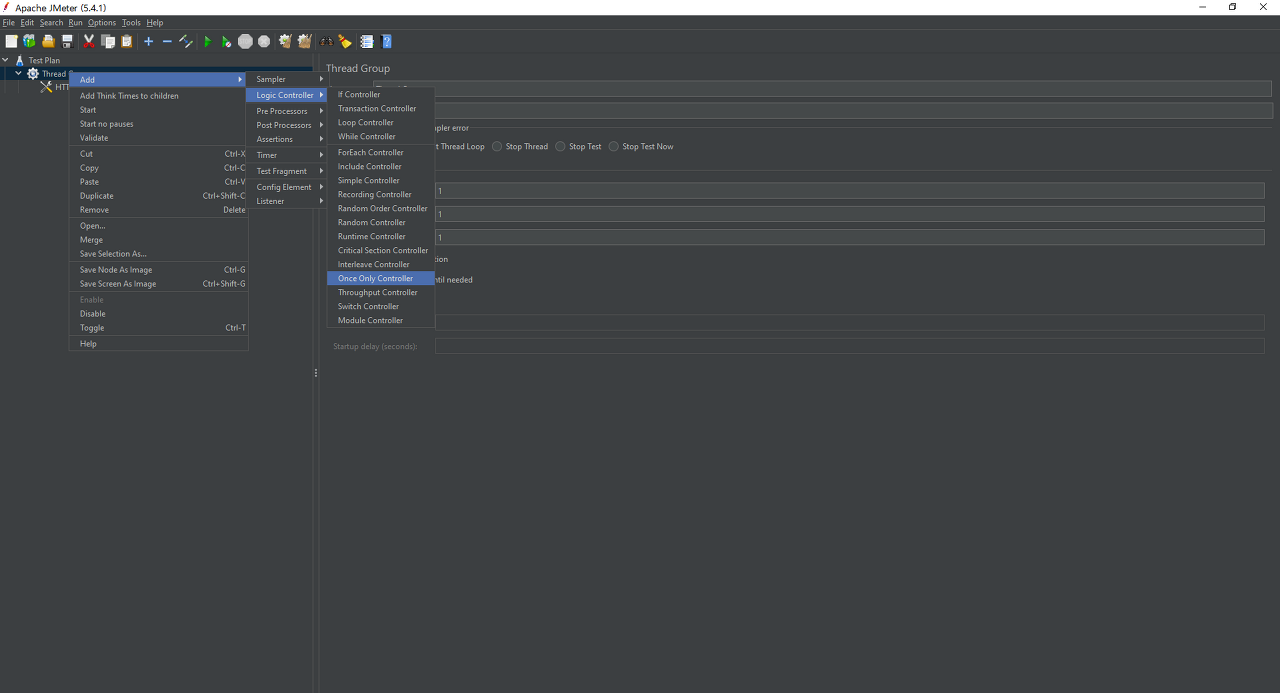1280x693 pixels.
Task: Expand the Post Processors submenu
Action: tap(286, 125)
